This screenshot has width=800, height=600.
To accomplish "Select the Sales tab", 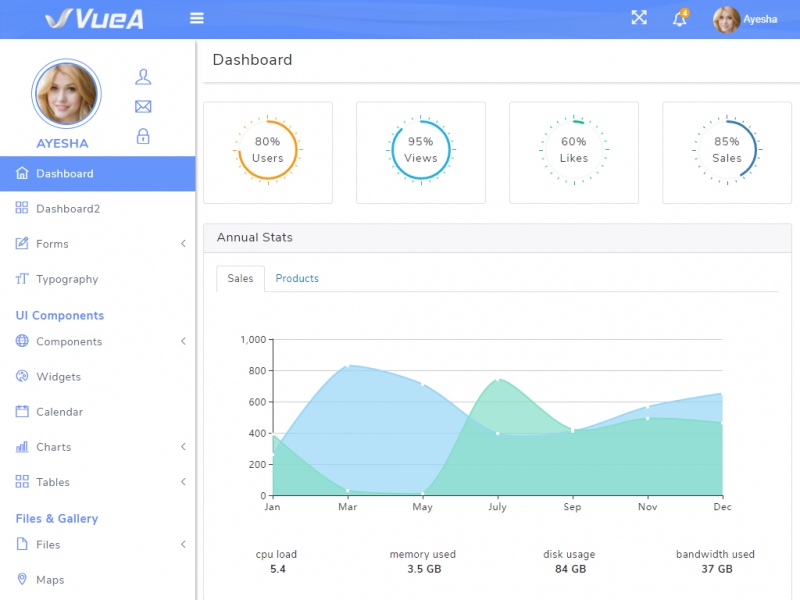I will (x=239, y=278).
